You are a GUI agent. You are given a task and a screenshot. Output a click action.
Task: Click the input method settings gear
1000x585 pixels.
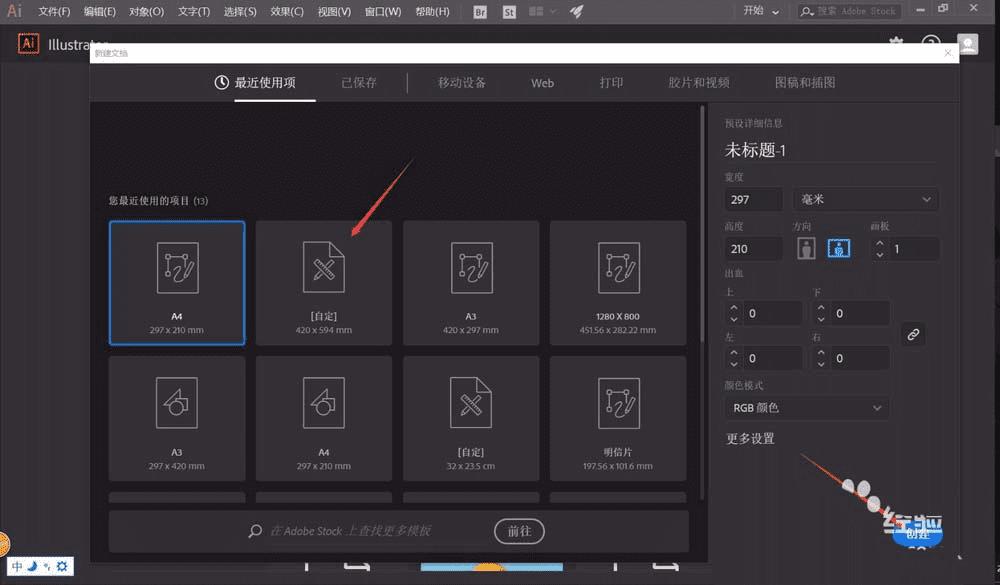[62, 566]
